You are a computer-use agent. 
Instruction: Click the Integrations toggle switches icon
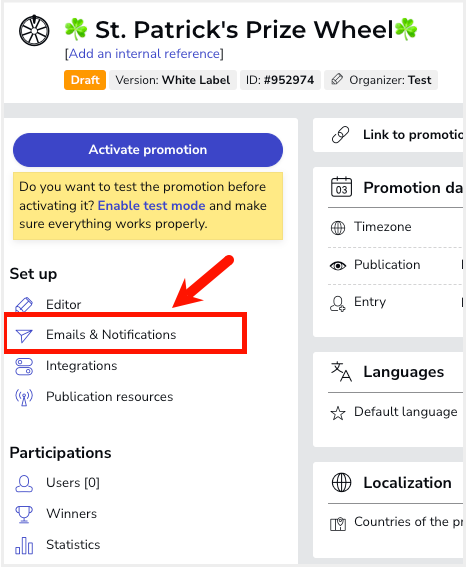coord(24,366)
